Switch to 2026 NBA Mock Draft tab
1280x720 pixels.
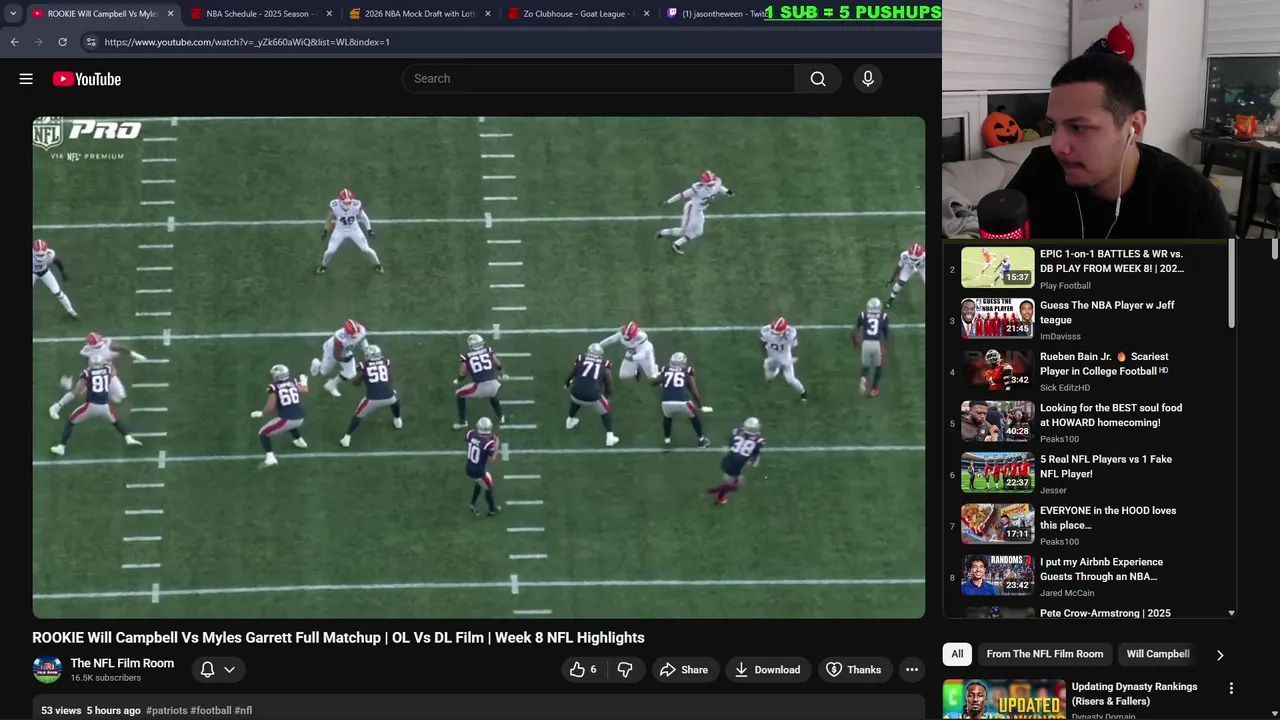click(419, 14)
